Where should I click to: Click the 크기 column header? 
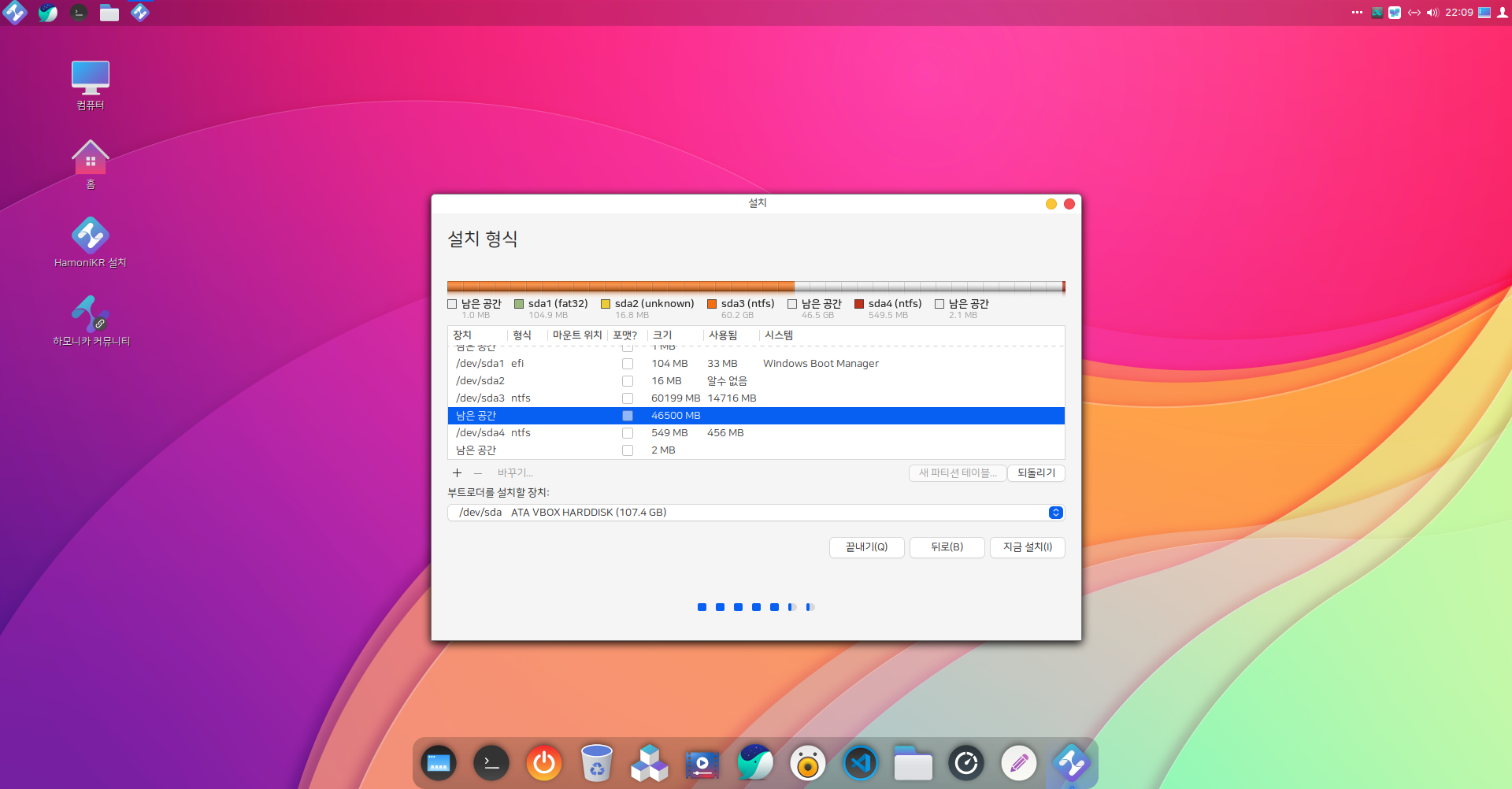click(662, 335)
